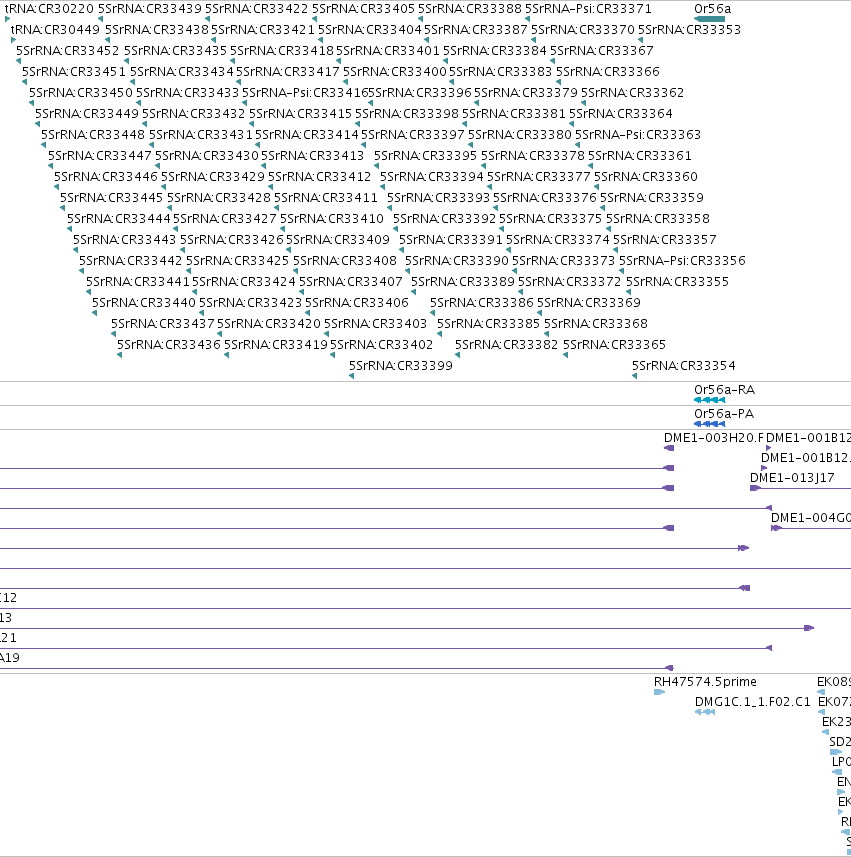Open the Or56a-RA transcript label
Screen dimensions: 851x857
[725, 390]
